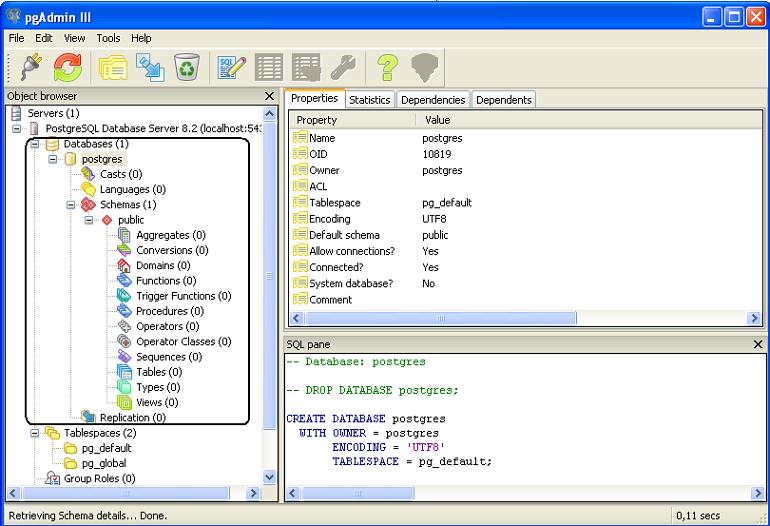Click the Types (0) tree icon
This screenshot has width=770, height=526.
click(x=124, y=387)
